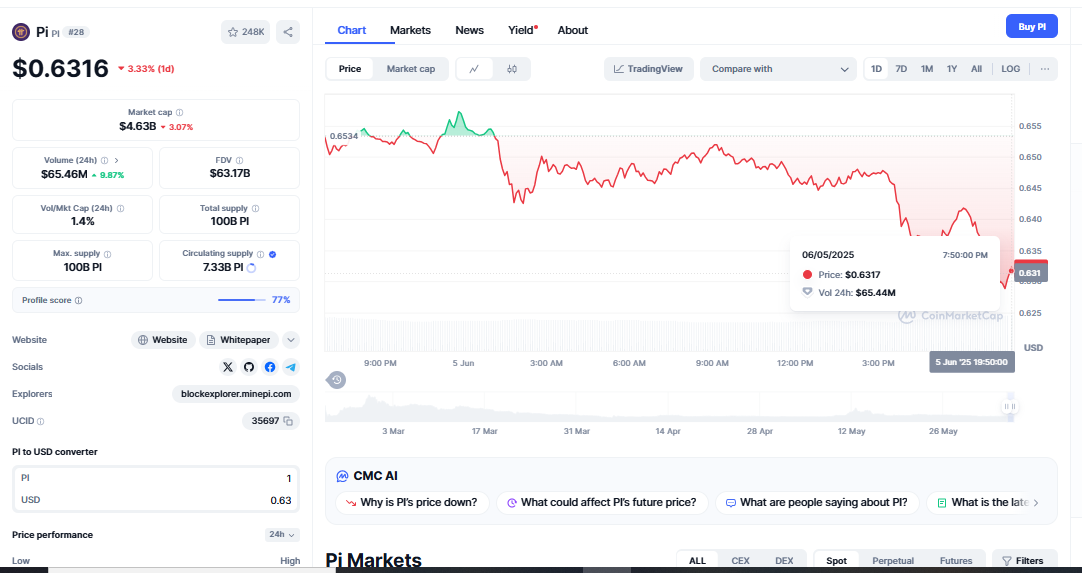
Task: Ask "Why is PI's price down?"
Action: click(412, 503)
